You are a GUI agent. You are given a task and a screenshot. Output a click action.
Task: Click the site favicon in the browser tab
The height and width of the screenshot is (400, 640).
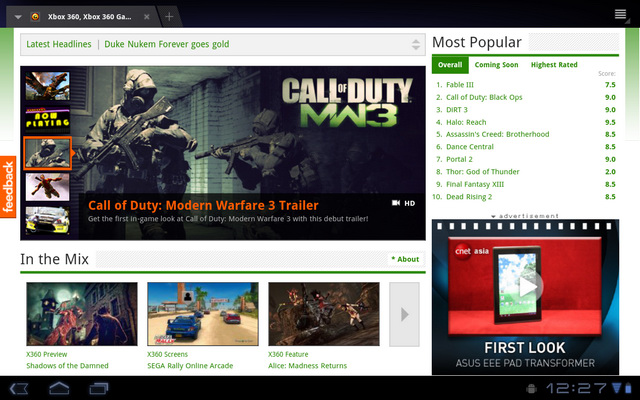(x=35, y=17)
